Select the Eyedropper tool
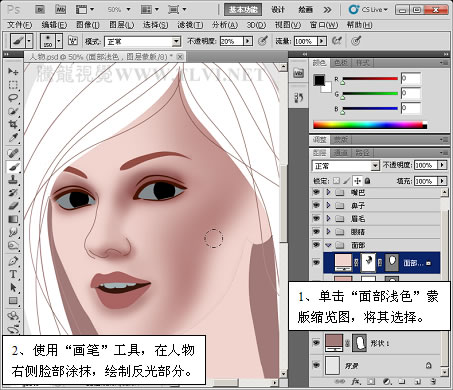453x390 pixels. pyautogui.click(x=13, y=137)
